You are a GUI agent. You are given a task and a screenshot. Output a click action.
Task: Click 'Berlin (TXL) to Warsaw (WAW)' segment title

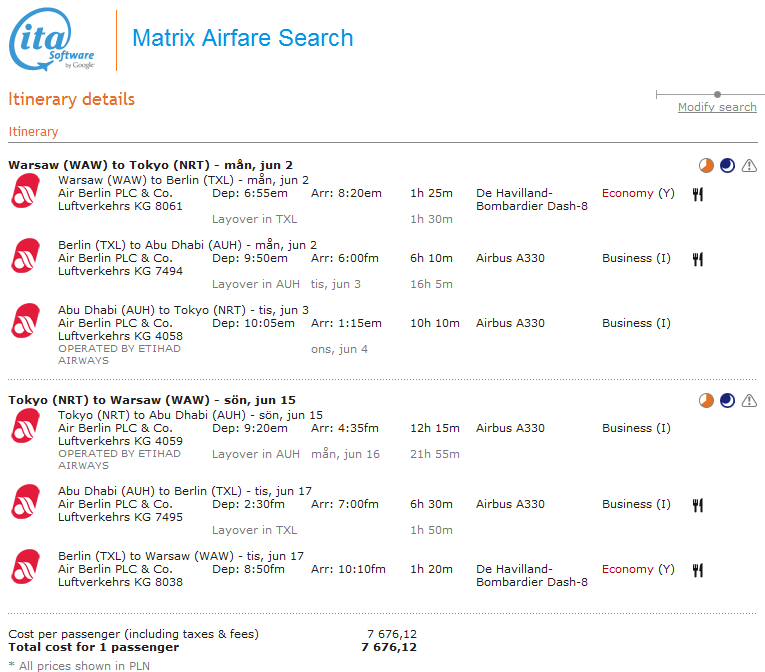[146, 556]
